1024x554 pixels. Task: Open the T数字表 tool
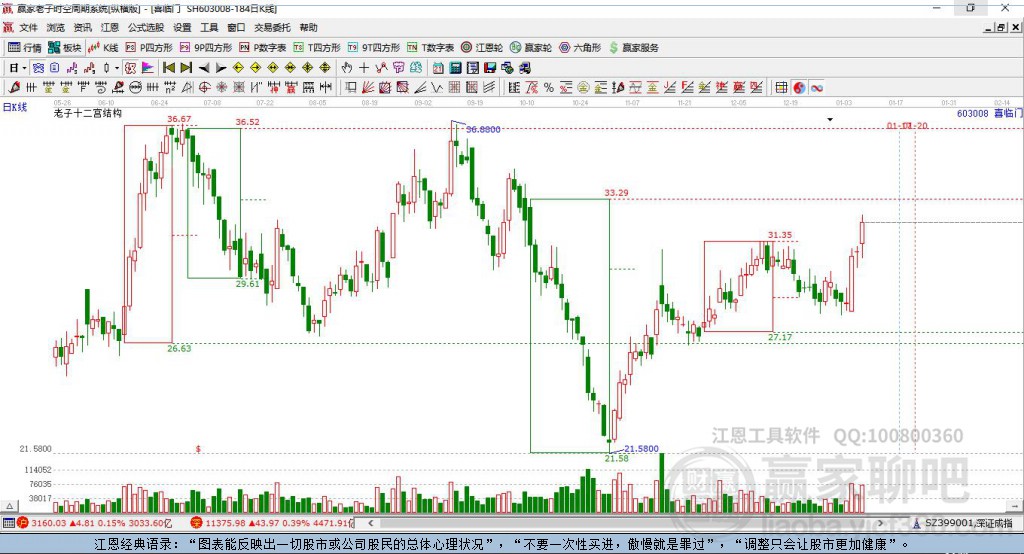(x=430, y=48)
